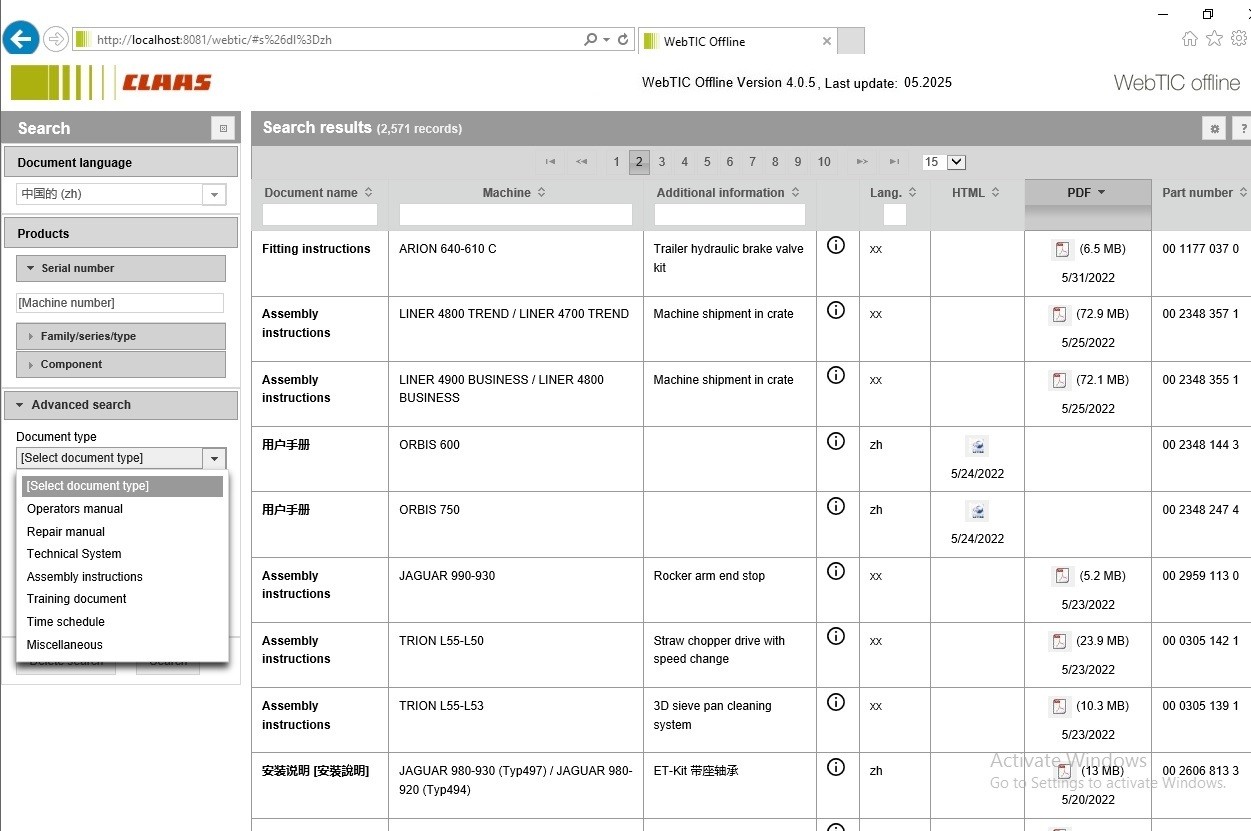Open 72.1 MB PDF document
1251x831 pixels.
[x=1061, y=380]
